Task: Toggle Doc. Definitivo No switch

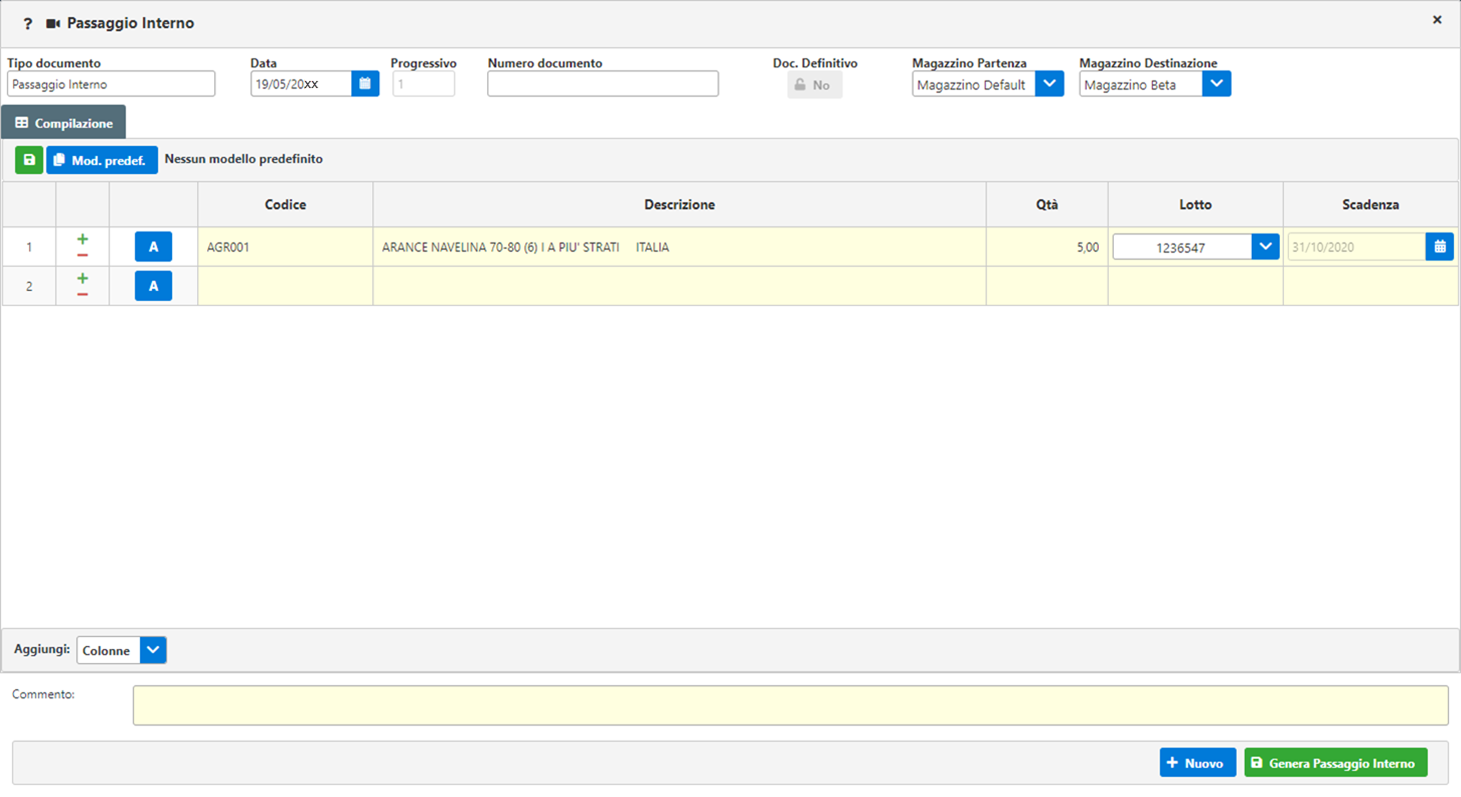Action: point(814,85)
